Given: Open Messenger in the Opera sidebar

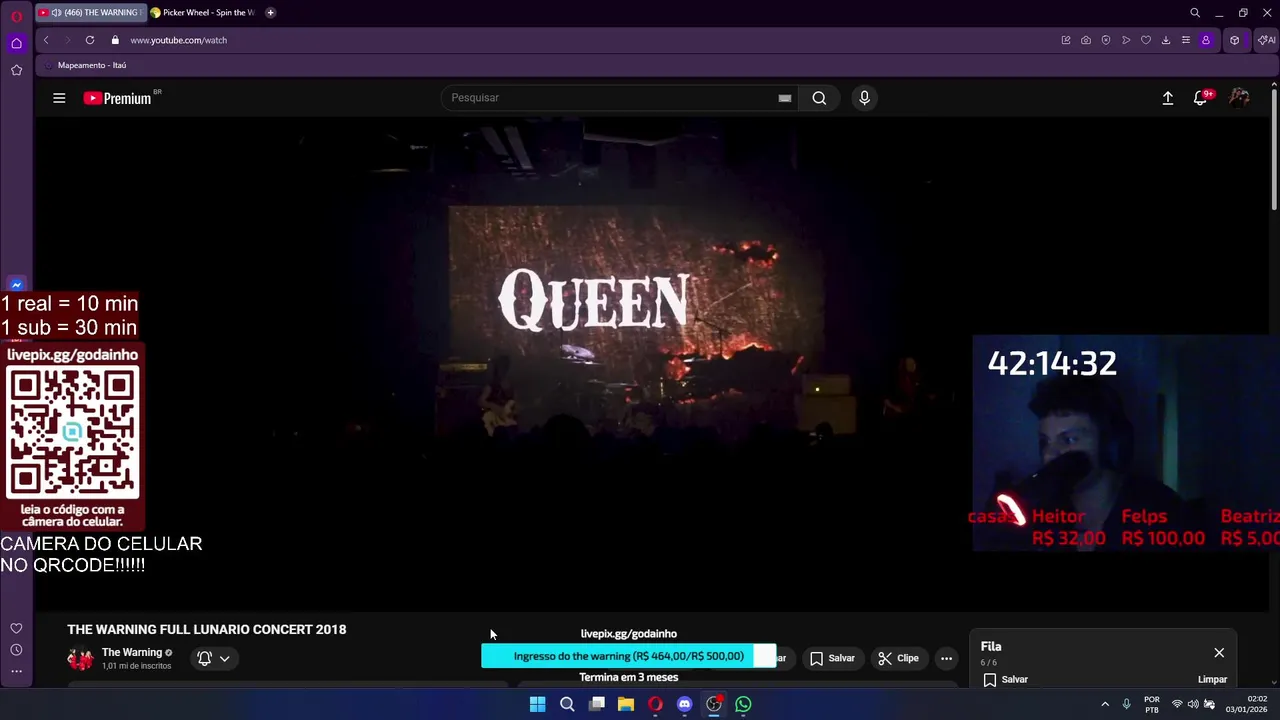Looking at the screenshot, I should coord(16,285).
